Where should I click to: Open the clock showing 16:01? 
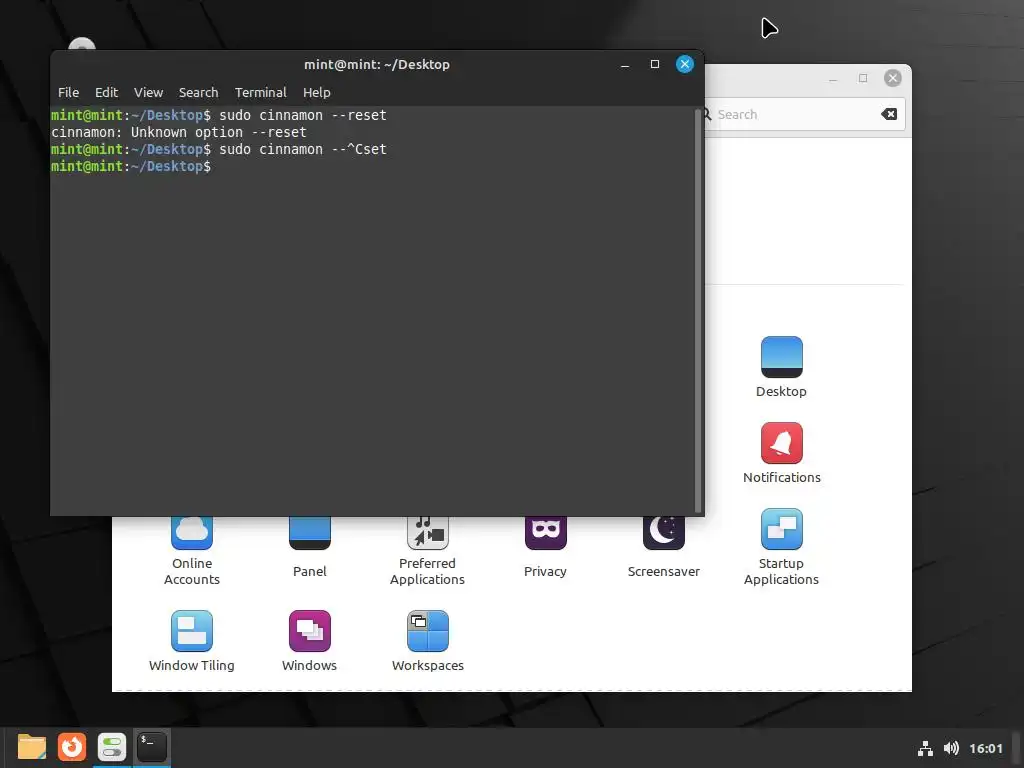[985, 748]
